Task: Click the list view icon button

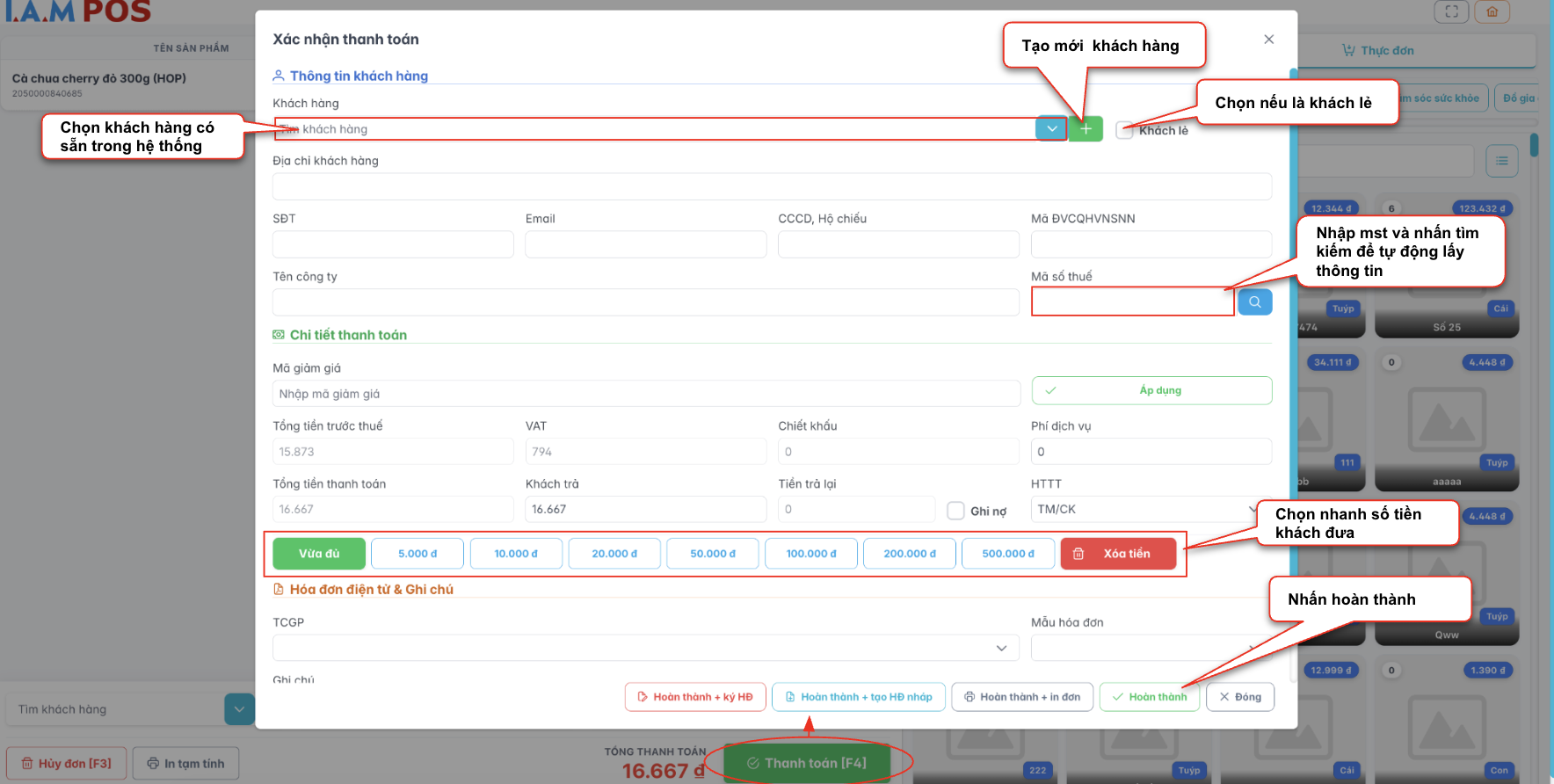Action: coord(1501,161)
